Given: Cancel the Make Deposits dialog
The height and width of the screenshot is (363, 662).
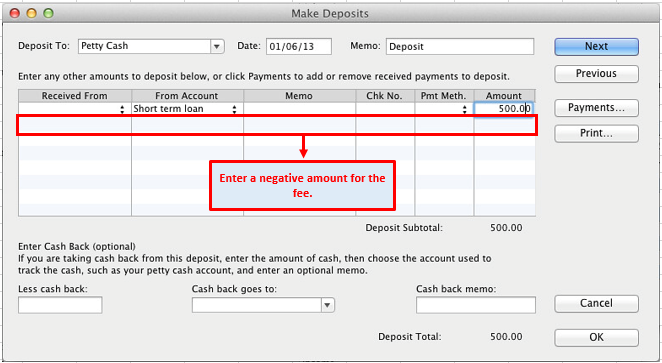Looking at the screenshot, I should [596, 303].
